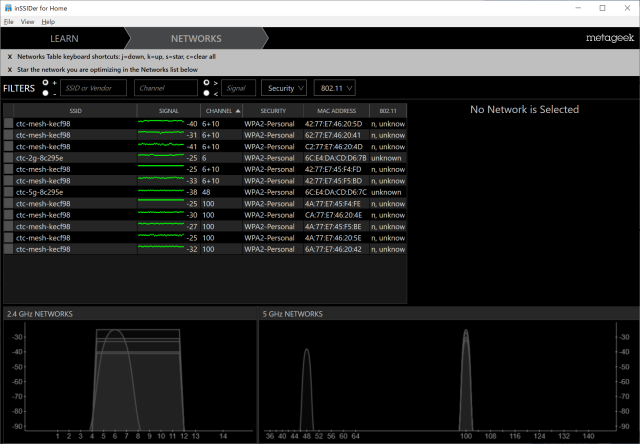Open the Security filter dropdown

(284, 88)
